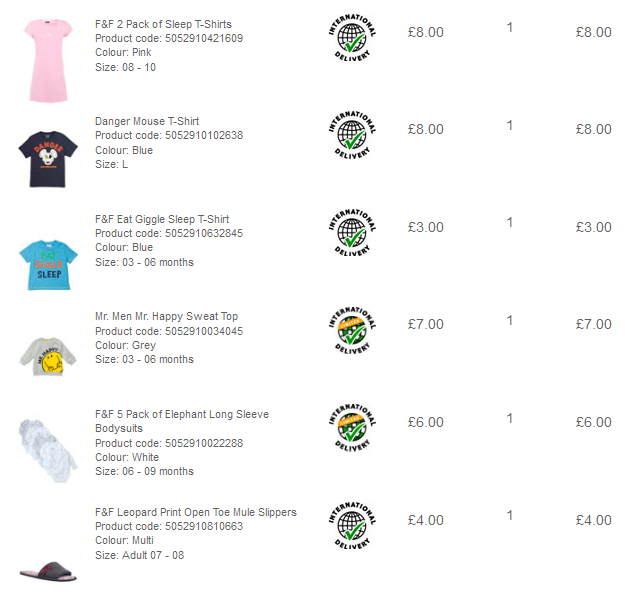Open the leopard print slipper thumbnail

pyautogui.click(x=48, y=571)
